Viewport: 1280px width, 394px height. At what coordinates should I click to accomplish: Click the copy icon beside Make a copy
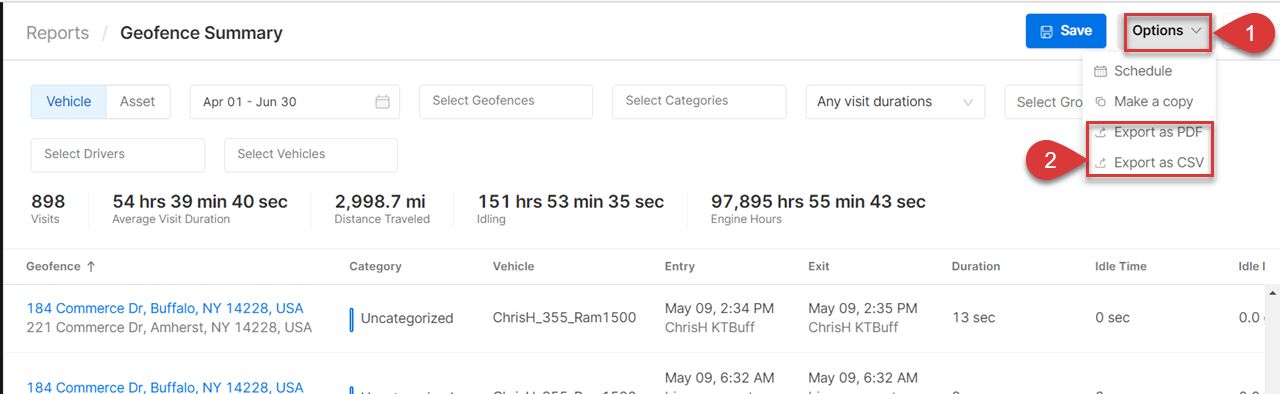click(x=1100, y=102)
